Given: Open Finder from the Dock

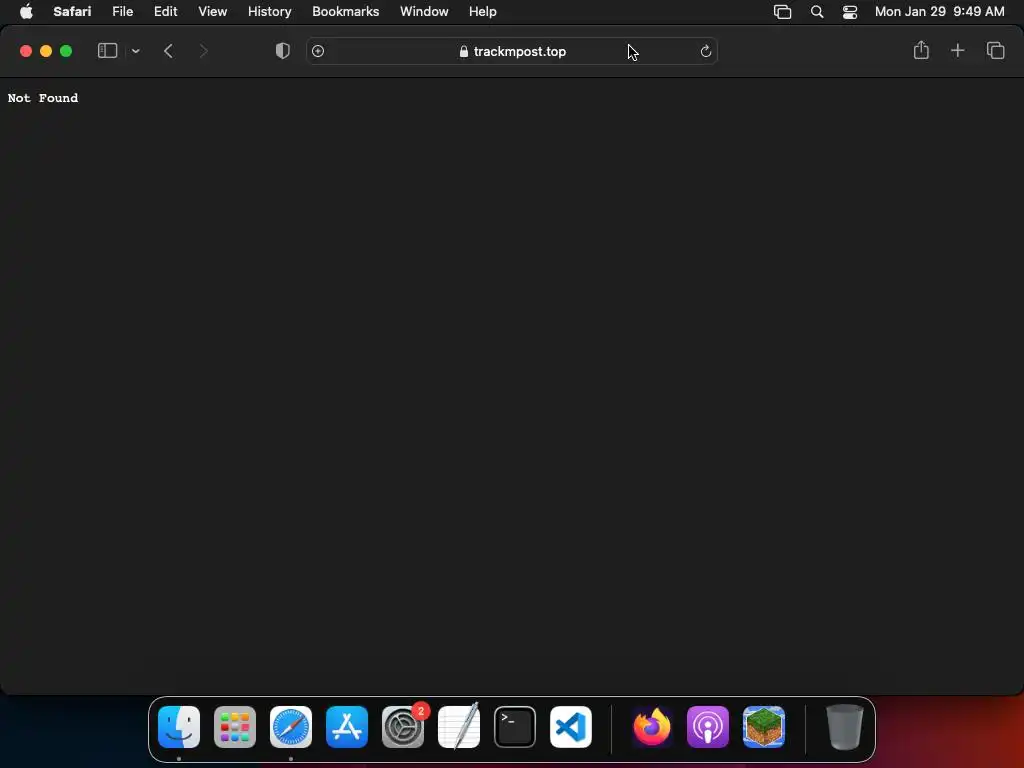Looking at the screenshot, I should 179,727.
